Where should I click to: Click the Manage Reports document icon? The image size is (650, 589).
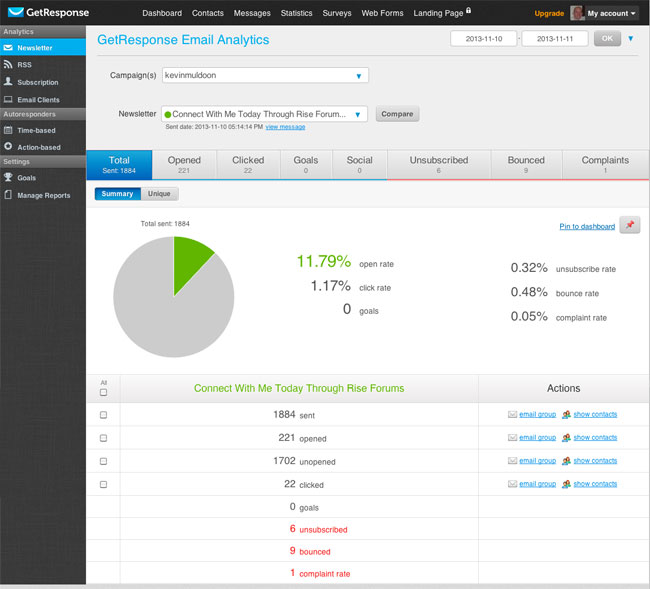coord(8,194)
